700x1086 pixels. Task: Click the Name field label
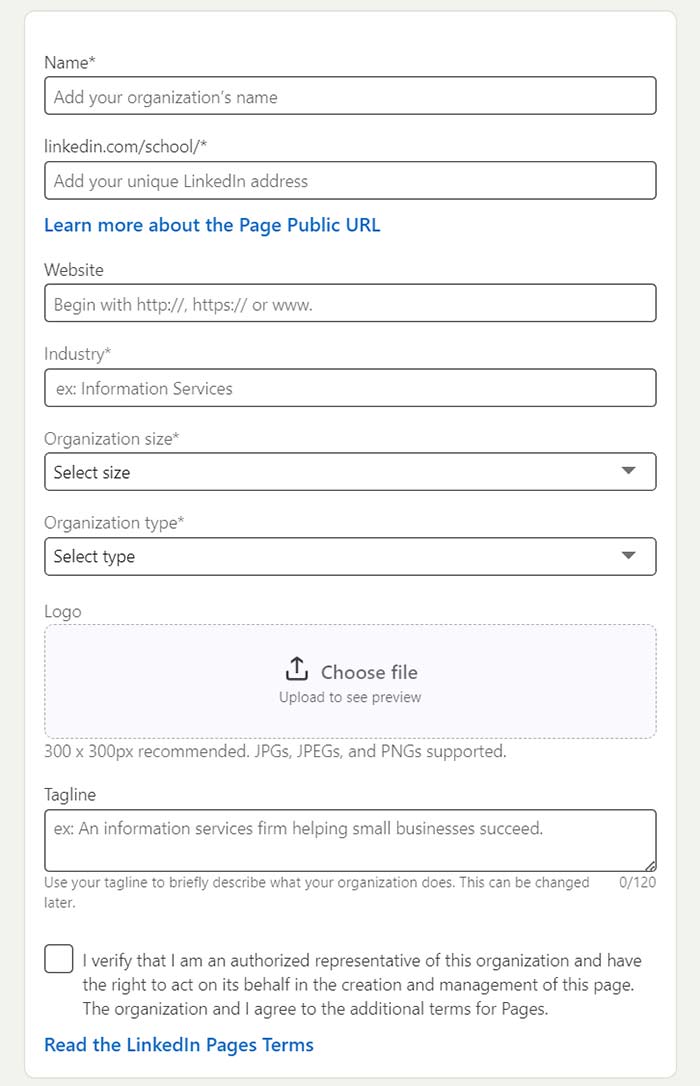pos(70,62)
